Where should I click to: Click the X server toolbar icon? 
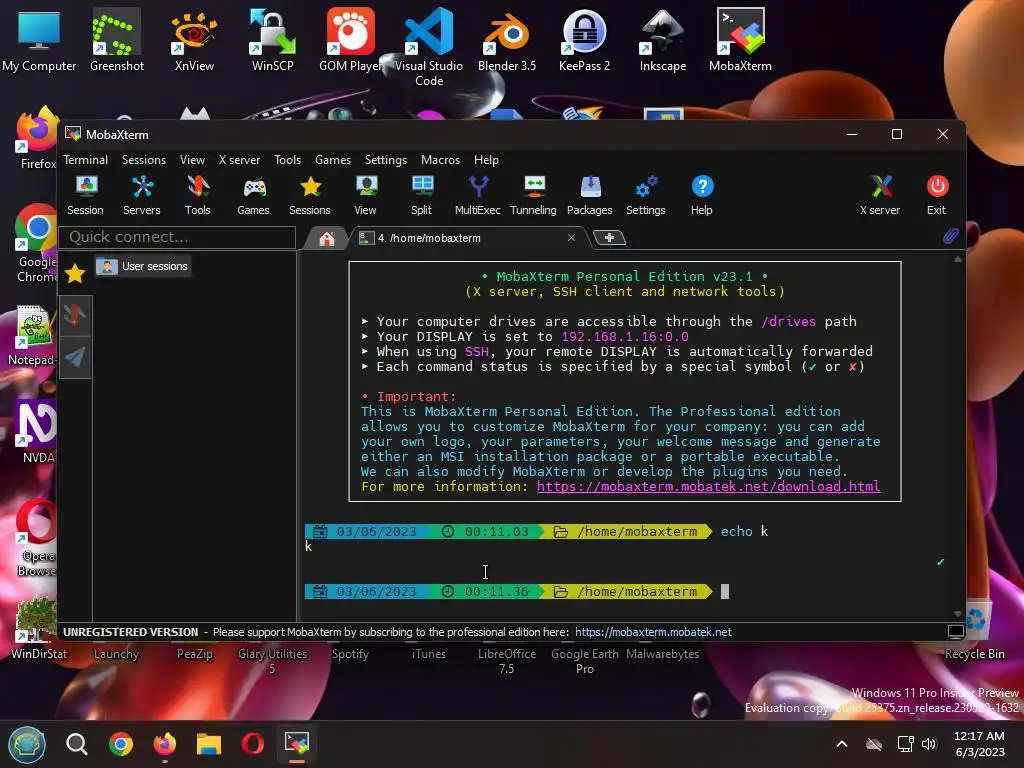pos(880,195)
